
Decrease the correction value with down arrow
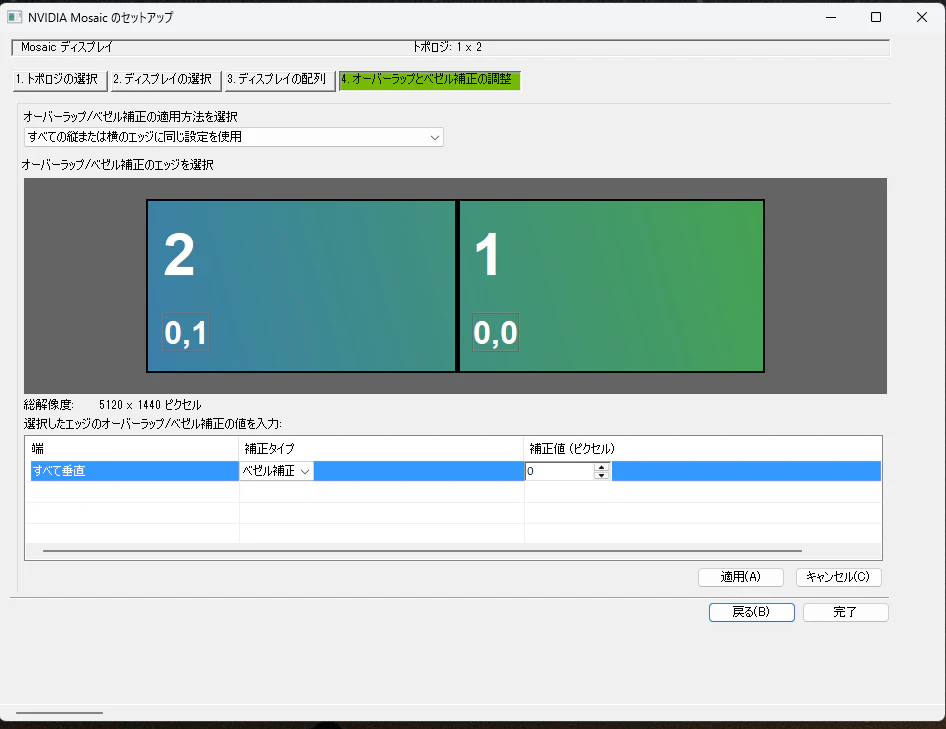click(601, 476)
